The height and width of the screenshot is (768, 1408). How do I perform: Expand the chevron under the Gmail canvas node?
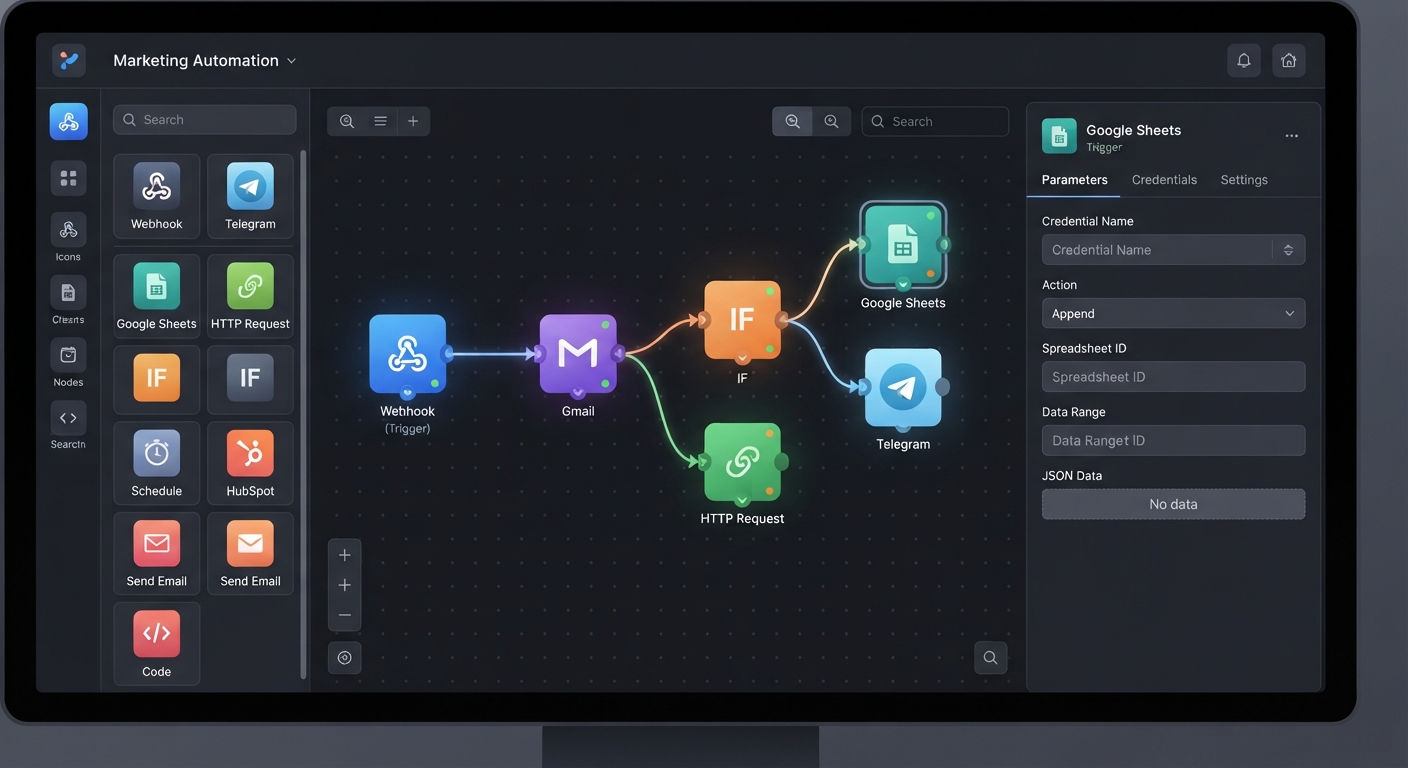[x=578, y=393]
